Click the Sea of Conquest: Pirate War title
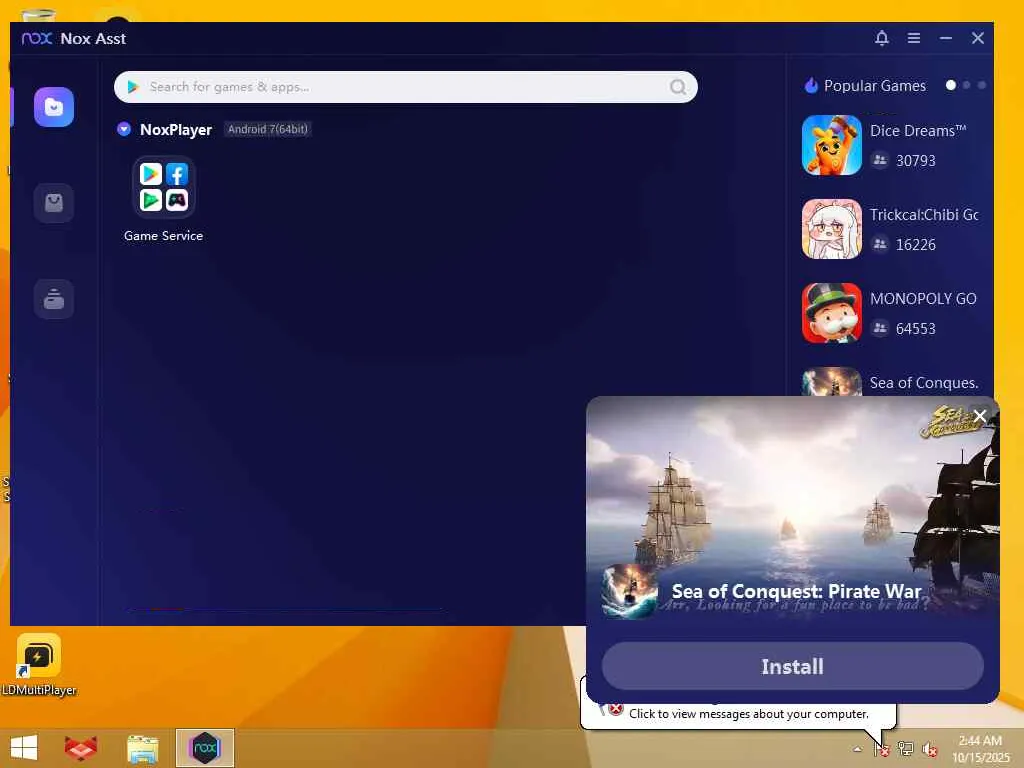 tap(797, 591)
